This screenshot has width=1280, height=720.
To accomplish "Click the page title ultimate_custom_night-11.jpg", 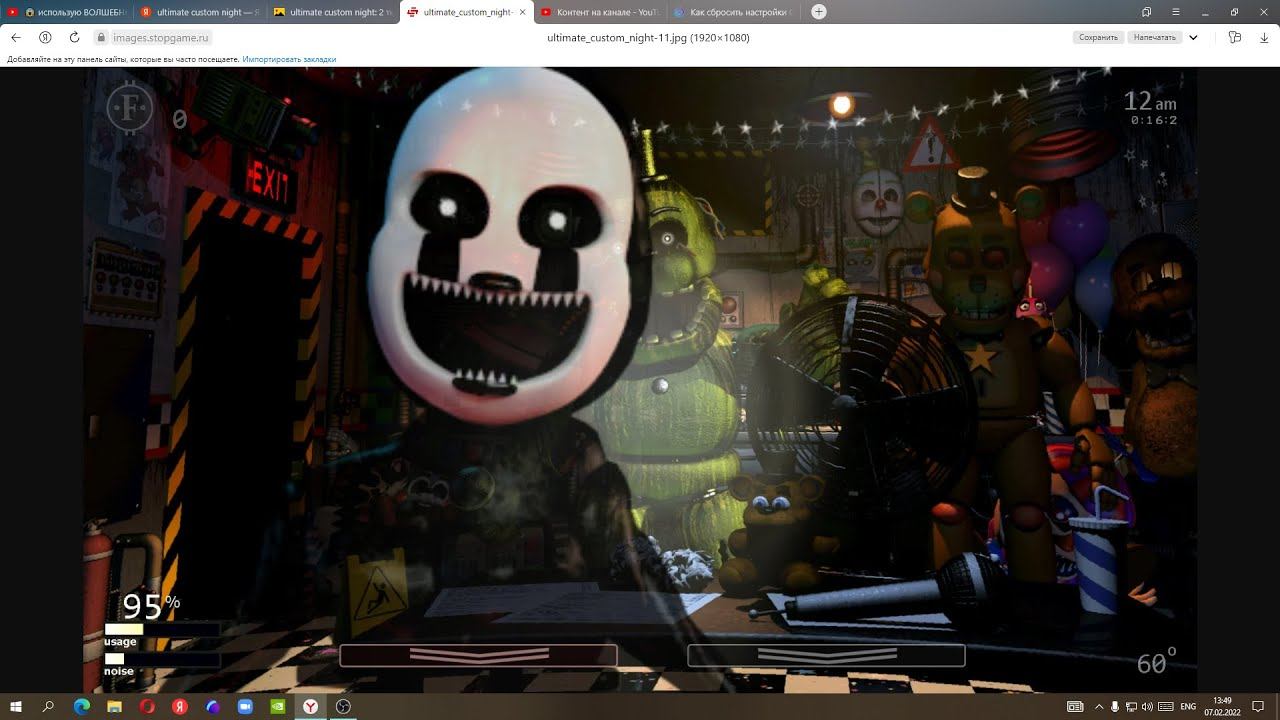I will [x=648, y=38].
